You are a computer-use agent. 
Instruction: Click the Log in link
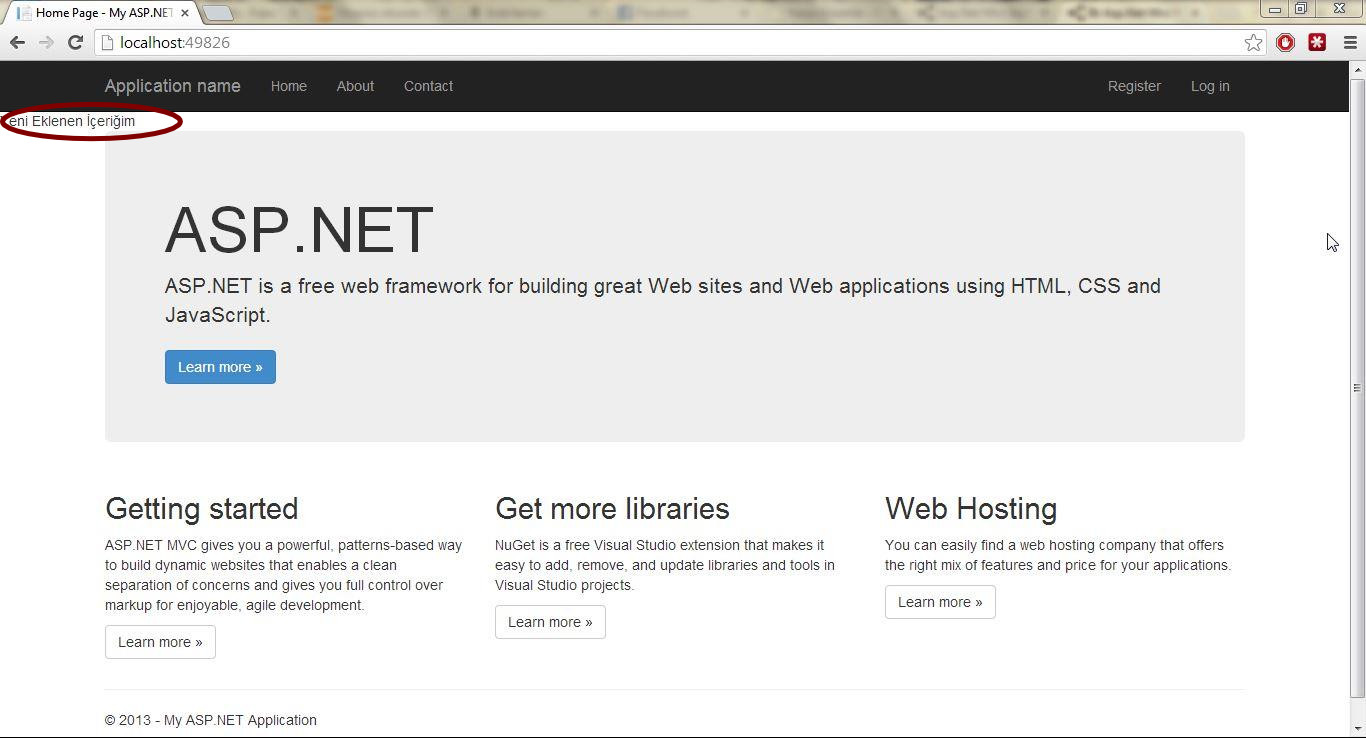coord(1210,86)
